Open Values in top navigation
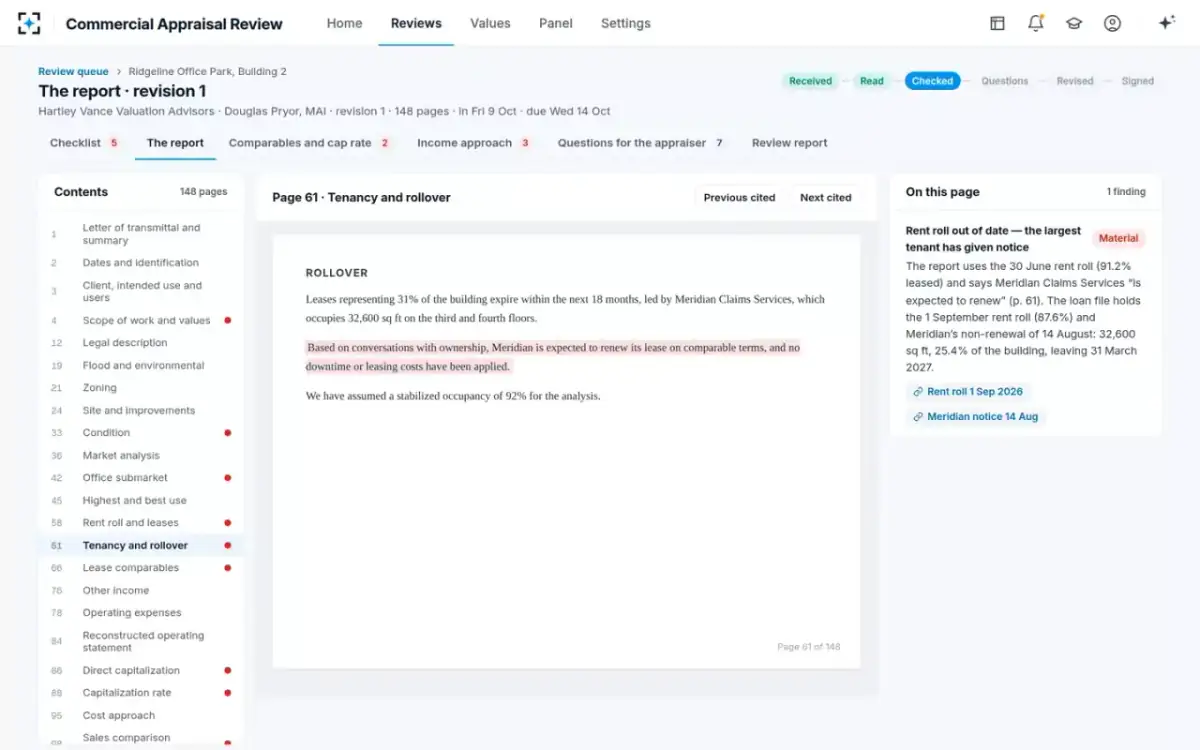 pyautogui.click(x=490, y=23)
